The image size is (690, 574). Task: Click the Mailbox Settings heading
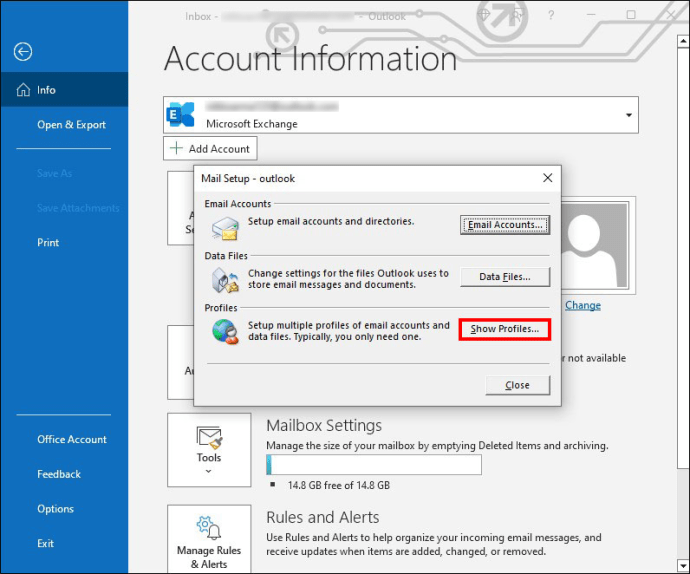324,426
